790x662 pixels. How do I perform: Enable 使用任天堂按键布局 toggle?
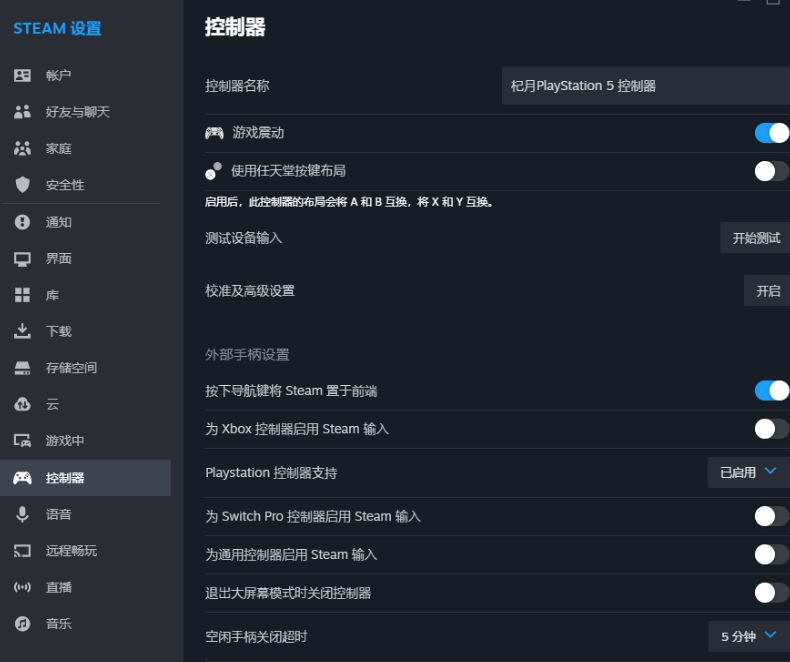(771, 171)
